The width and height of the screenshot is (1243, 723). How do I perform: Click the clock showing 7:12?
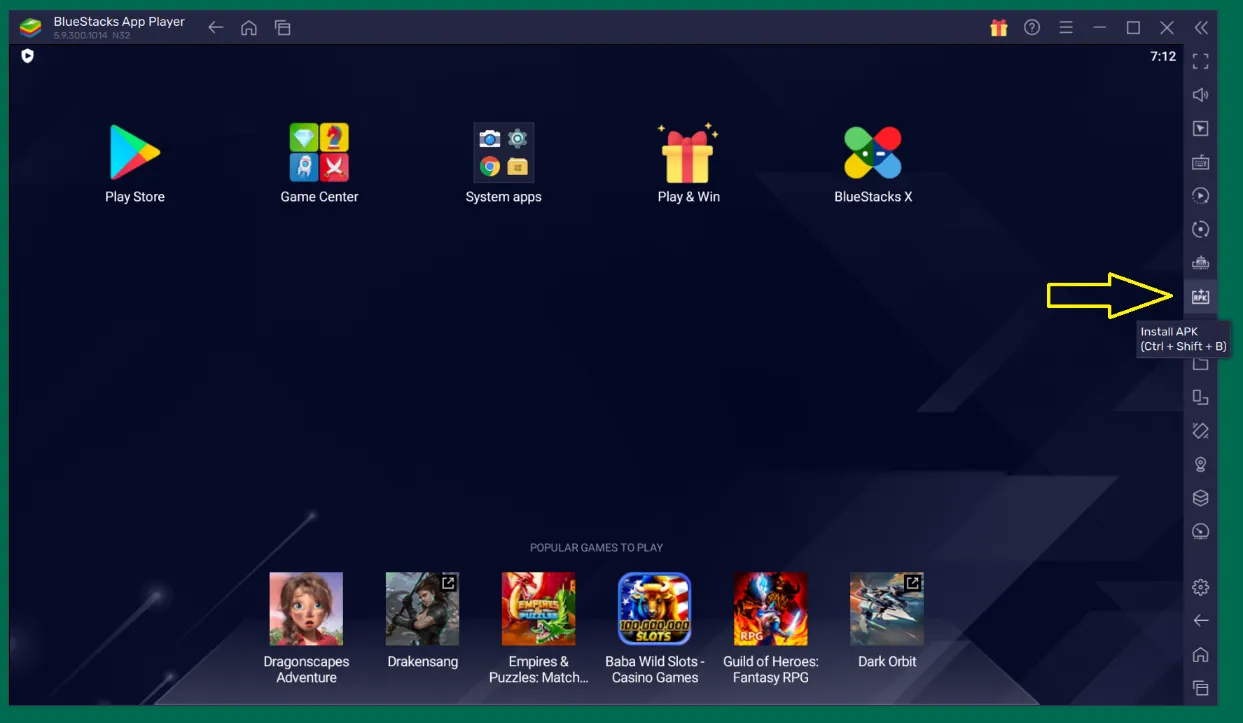pos(1163,56)
